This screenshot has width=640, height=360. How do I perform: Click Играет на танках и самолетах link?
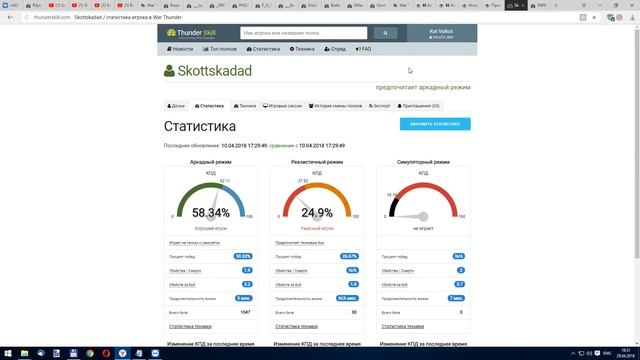pyautogui.click(x=194, y=243)
